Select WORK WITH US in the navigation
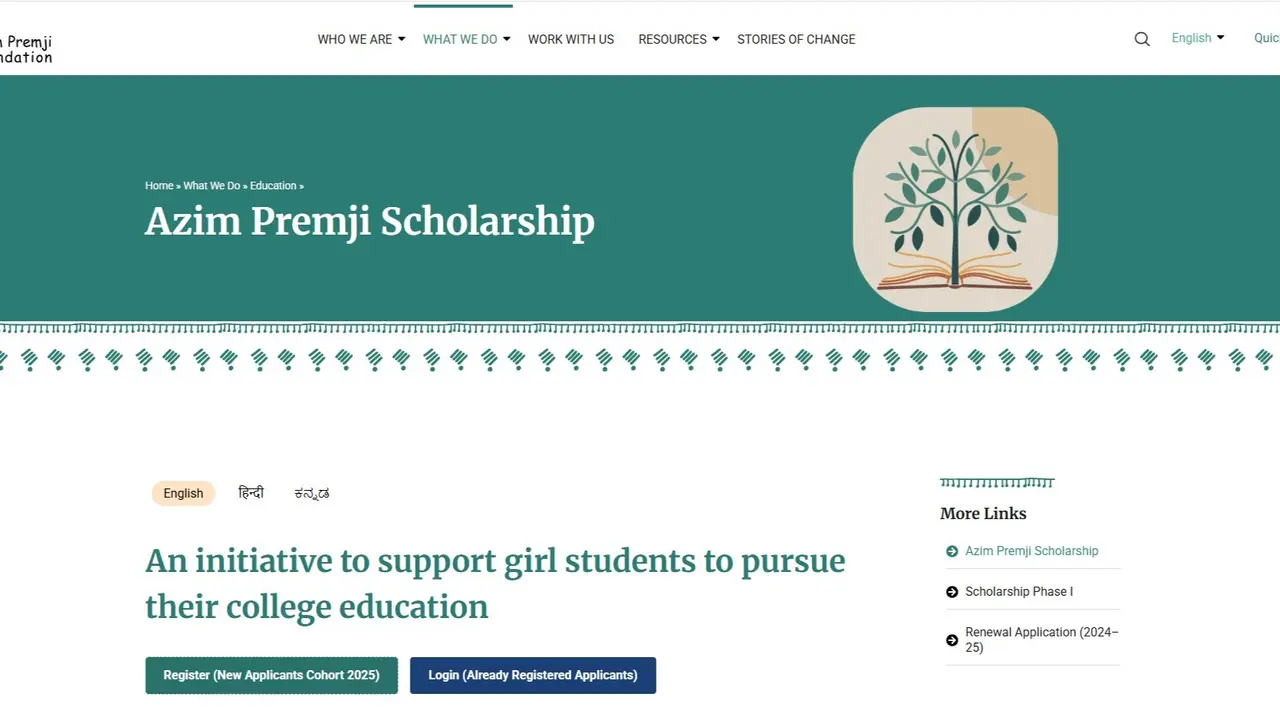 571,39
